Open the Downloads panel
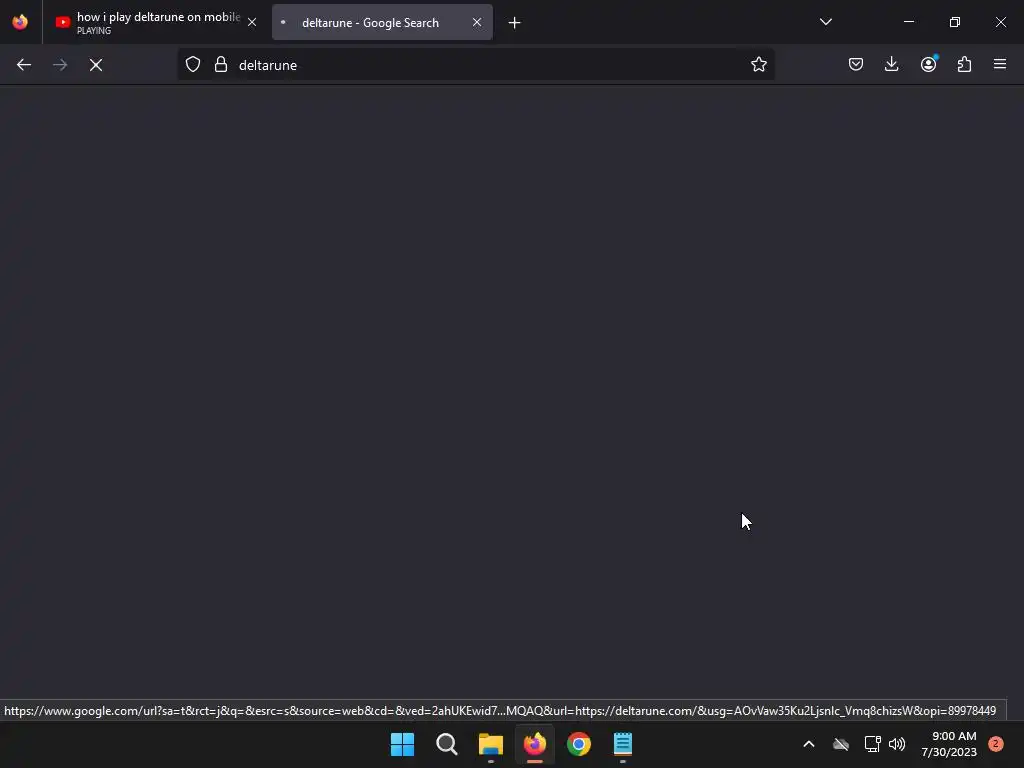 coord(891,65)
